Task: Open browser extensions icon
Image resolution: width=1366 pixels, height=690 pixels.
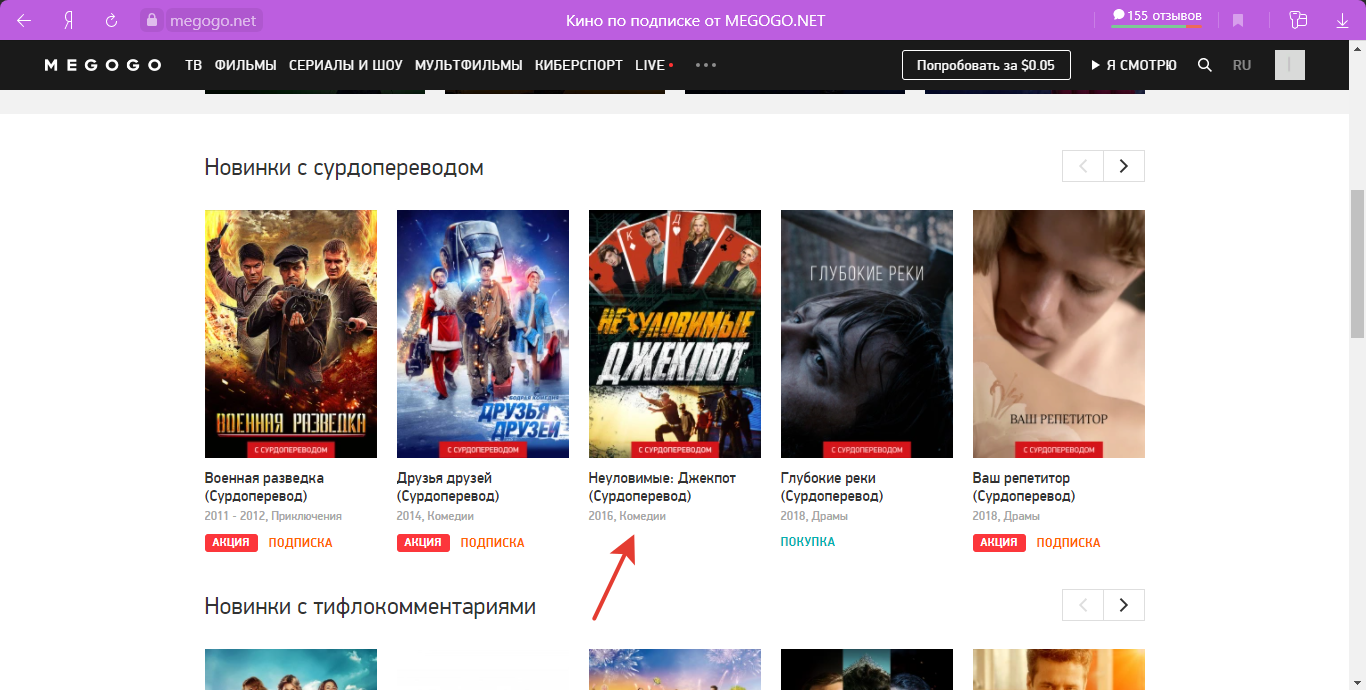Action: [1298, 20]
